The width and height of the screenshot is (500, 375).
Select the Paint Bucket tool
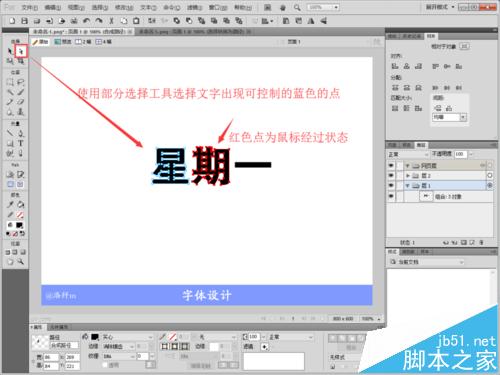pyautogui.click(x=21, y=204)
